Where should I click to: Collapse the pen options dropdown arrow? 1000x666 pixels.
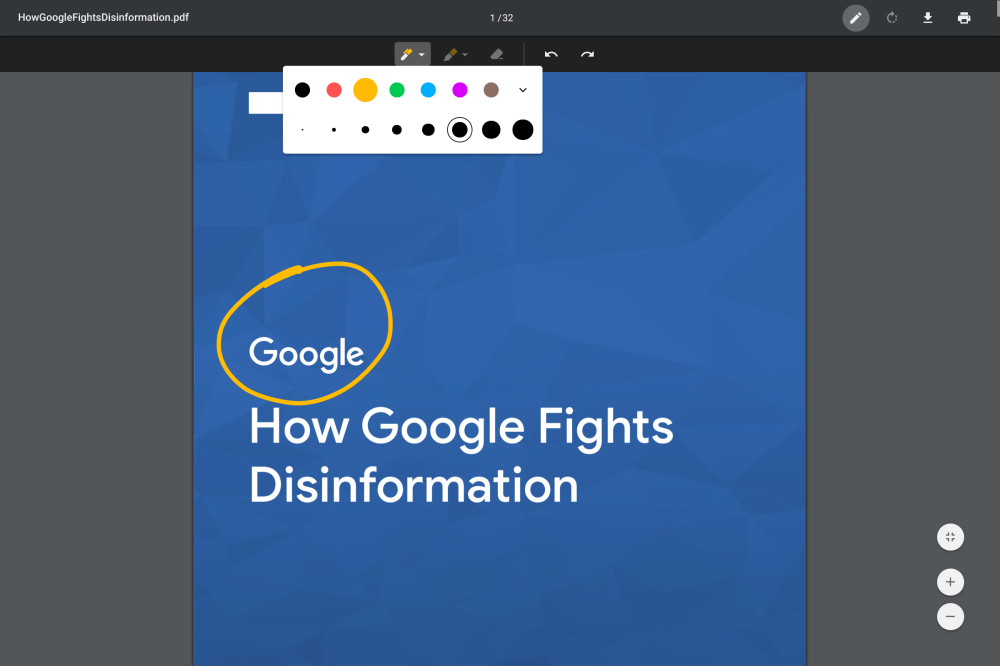pyautogui.click(x=422, y=54)
